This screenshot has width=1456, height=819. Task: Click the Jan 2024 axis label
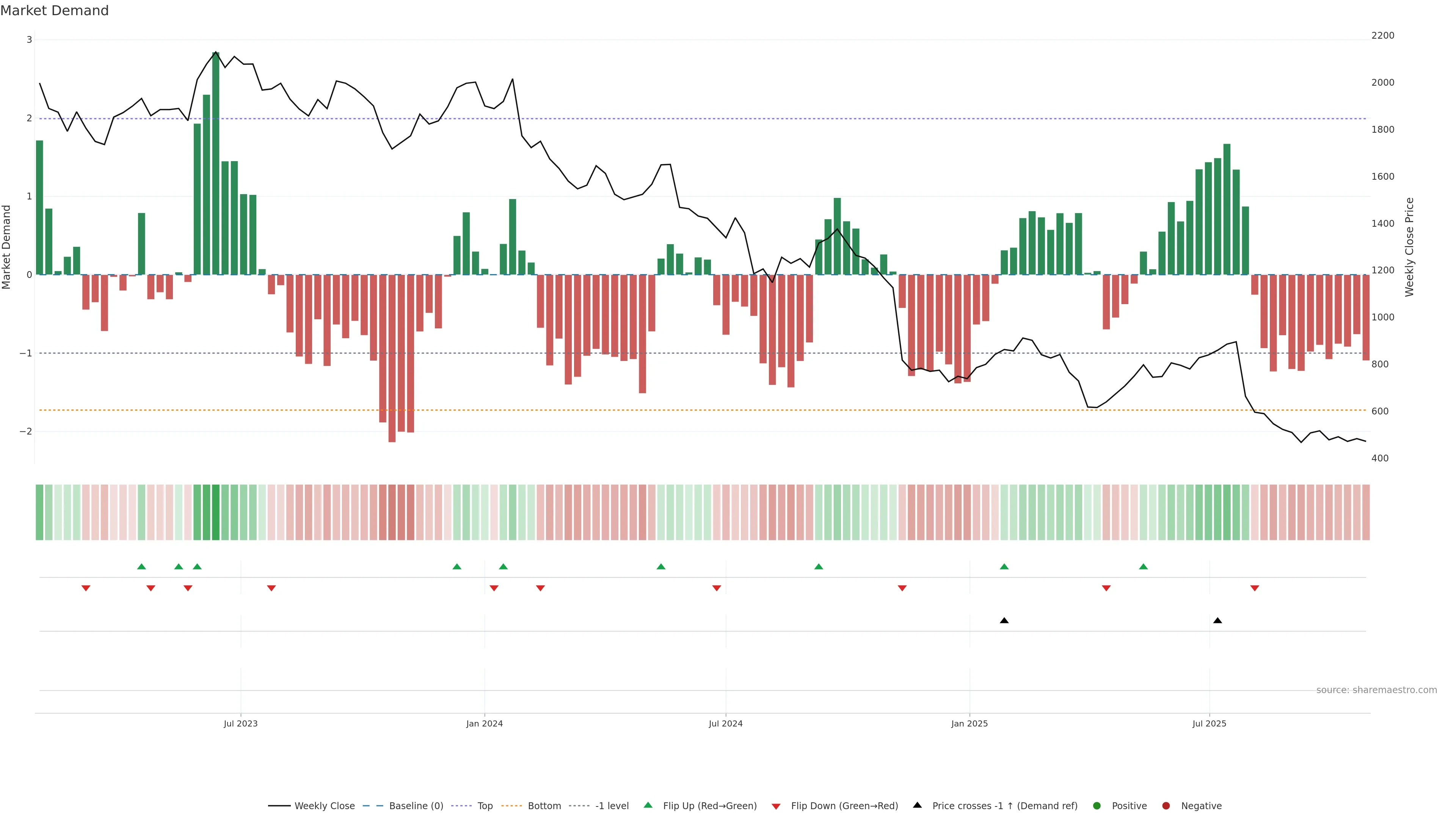[485, 723]
